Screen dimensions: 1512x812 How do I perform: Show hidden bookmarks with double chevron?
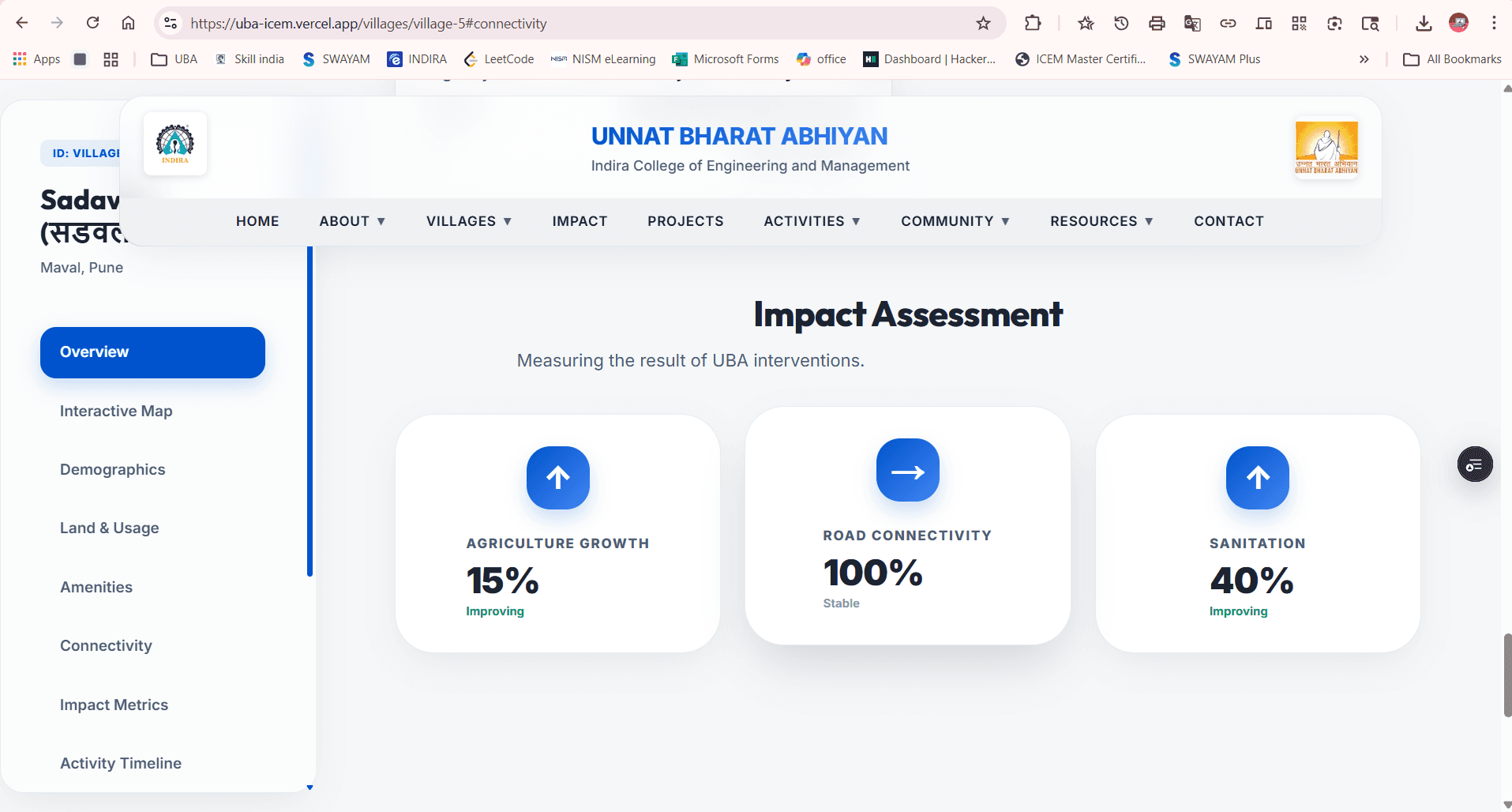coord(1364,59)
